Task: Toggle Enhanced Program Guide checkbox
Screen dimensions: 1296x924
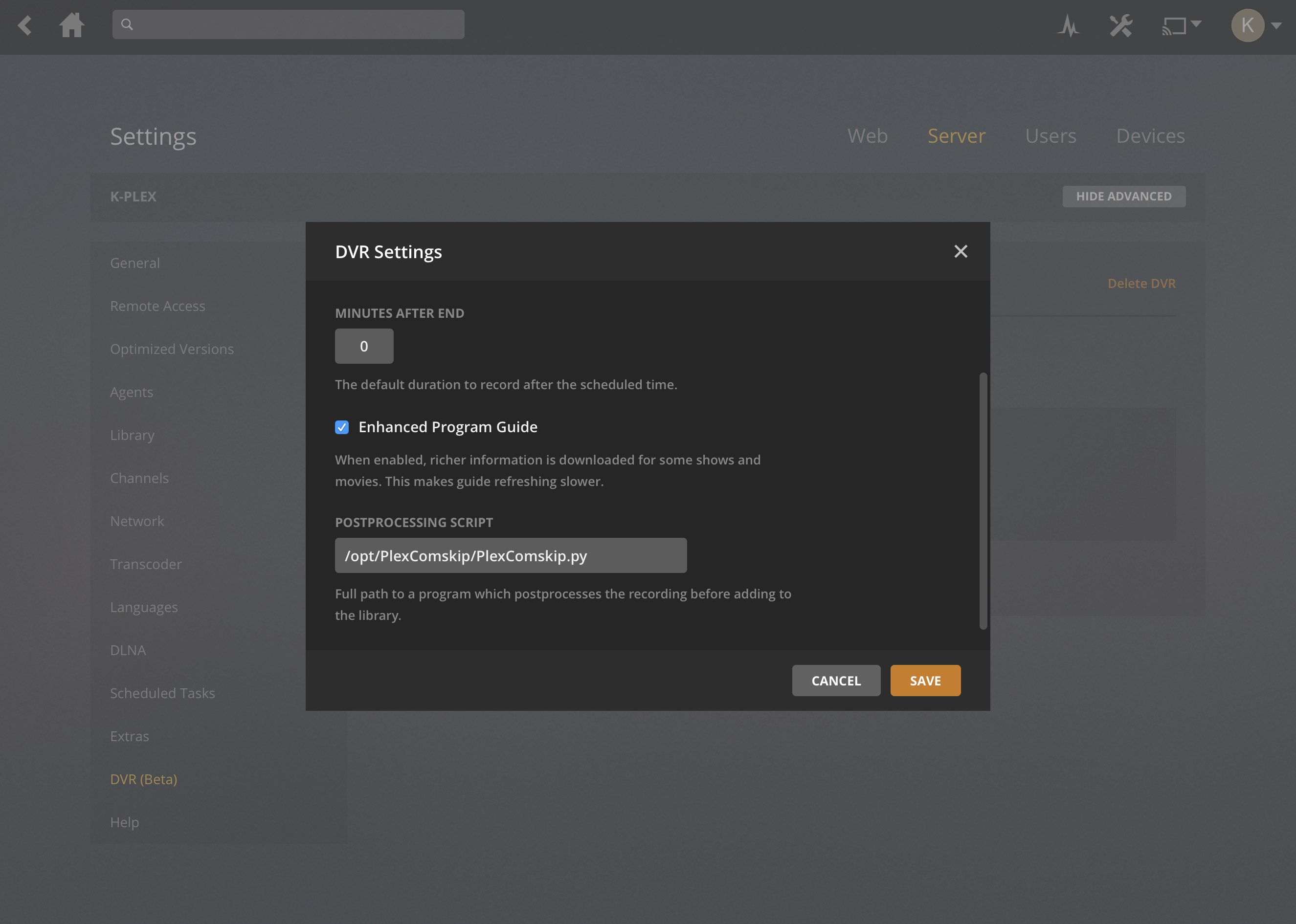Action: click(x=342, y=427)
